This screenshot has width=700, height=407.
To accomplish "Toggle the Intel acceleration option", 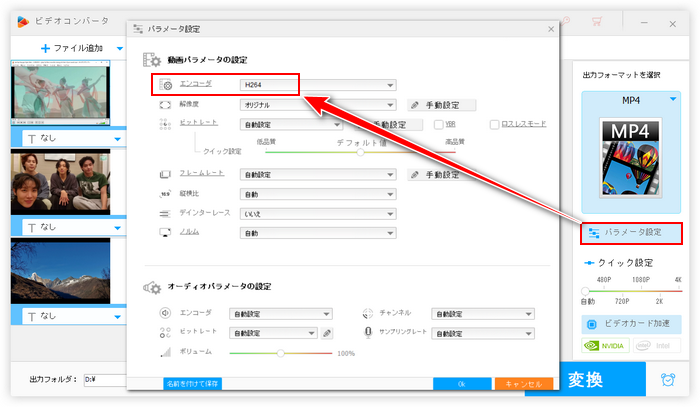I will (656, 345).
